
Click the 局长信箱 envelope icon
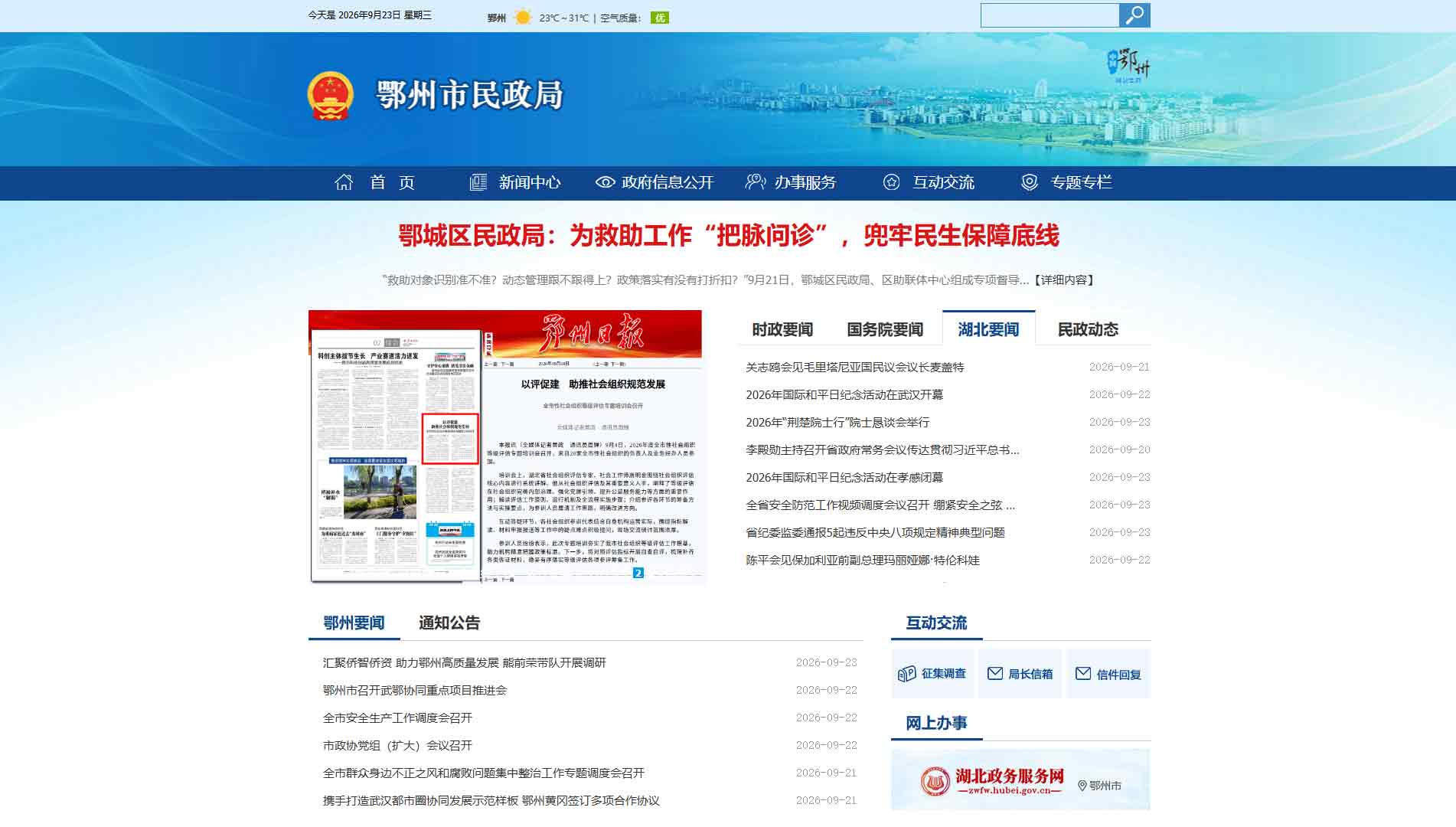pos(995,674)
